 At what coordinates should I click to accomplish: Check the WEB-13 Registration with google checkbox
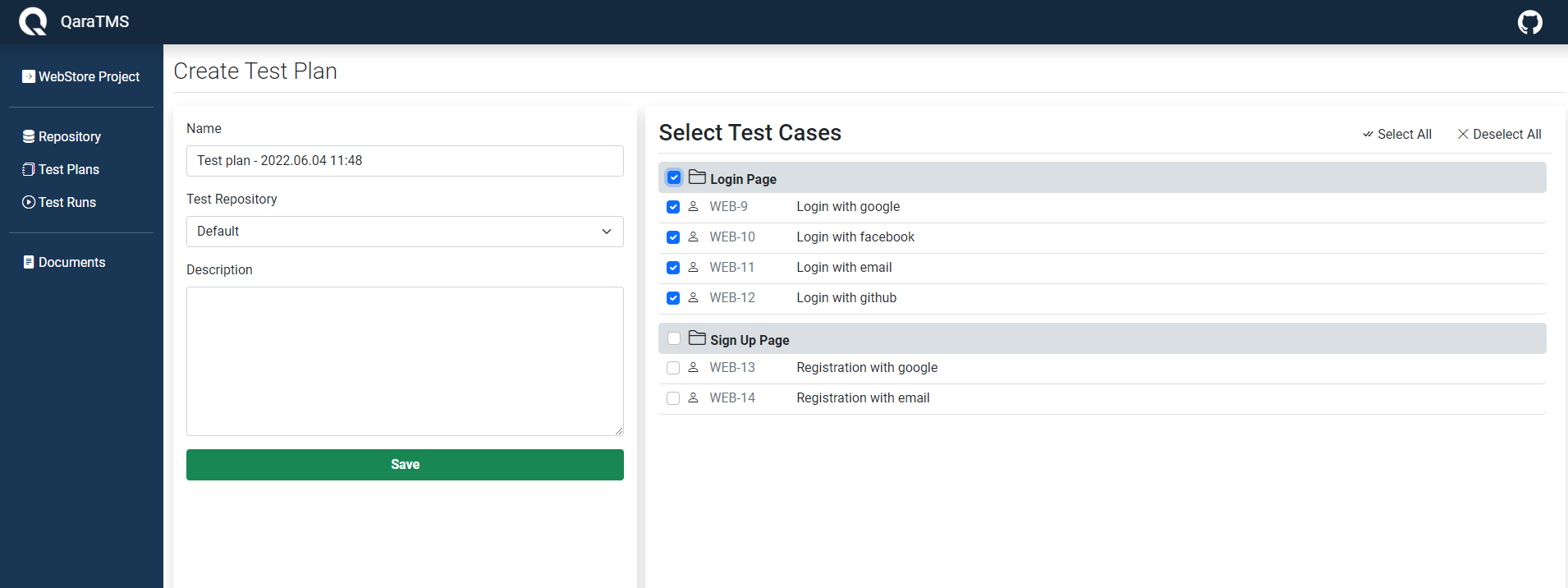click(673, 368)
